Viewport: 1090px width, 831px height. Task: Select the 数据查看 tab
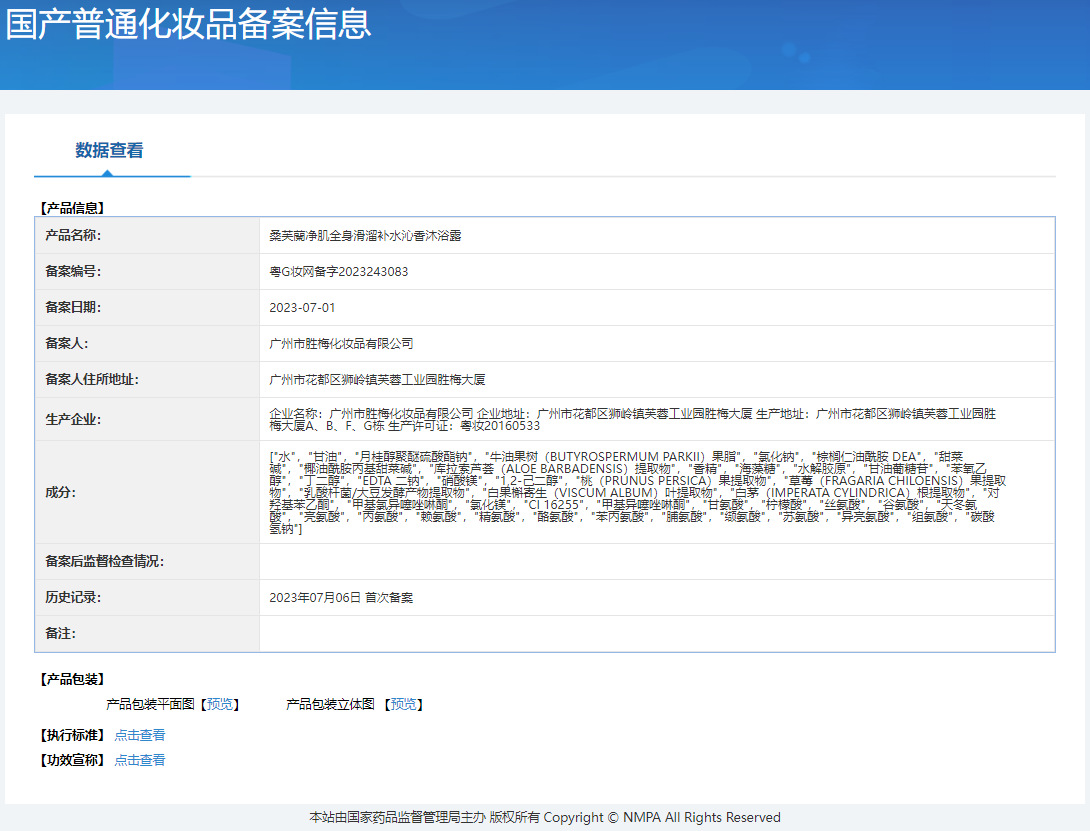coord(109,150)
